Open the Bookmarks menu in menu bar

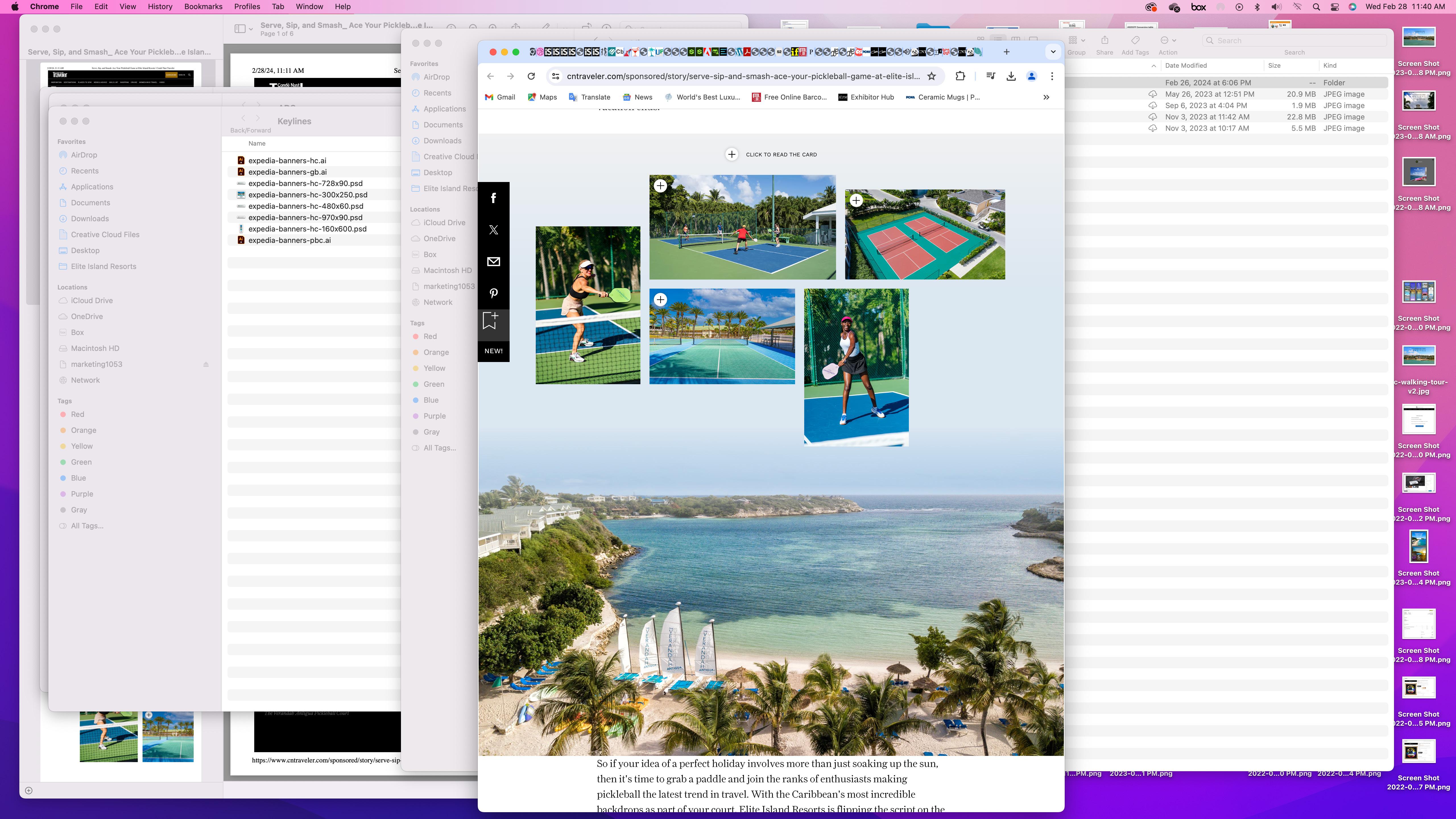(203, 7)
